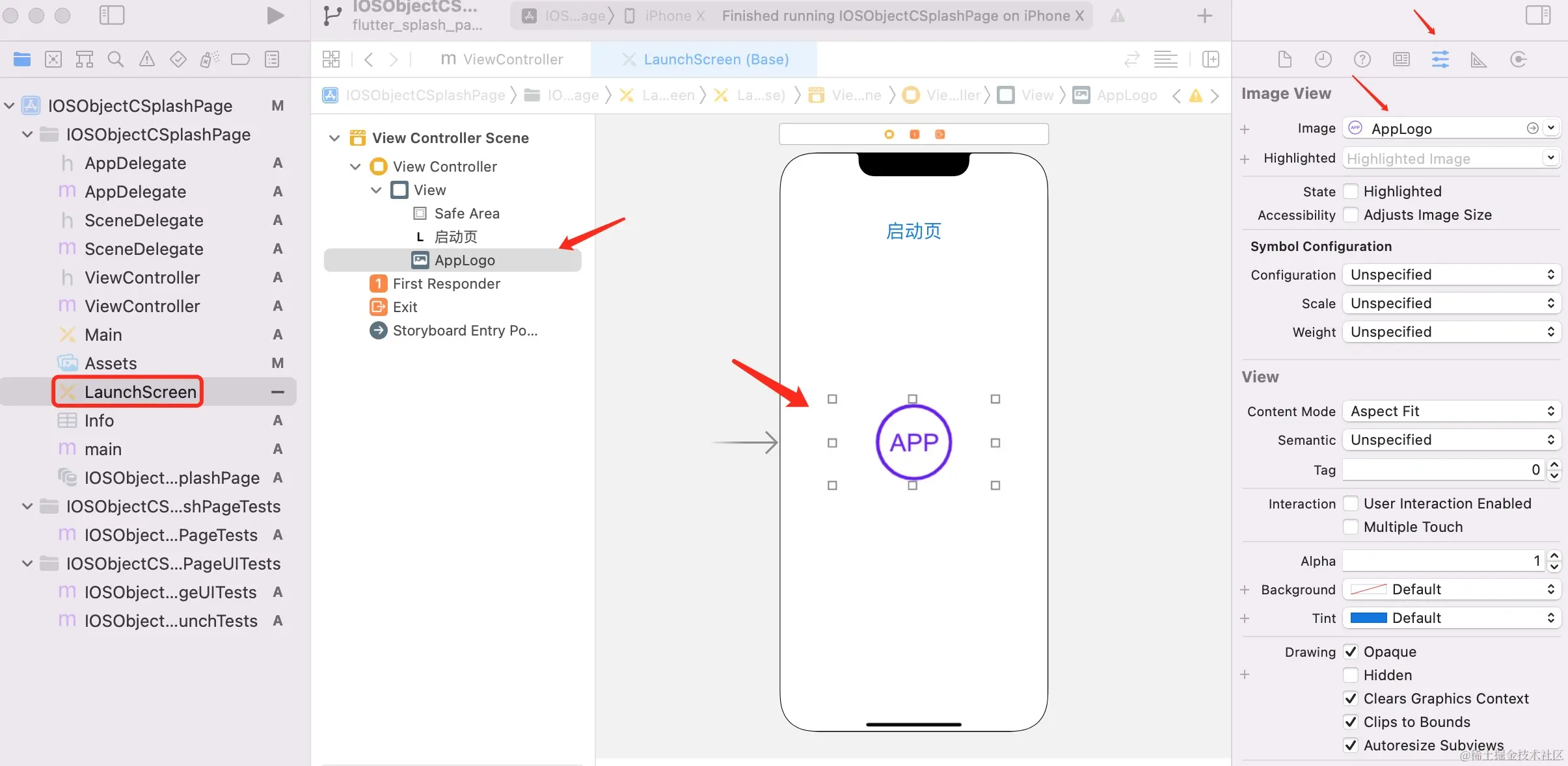Show the Identity inspector
The width and height of the screenshot is (1568, 766).
(1401, 60)
